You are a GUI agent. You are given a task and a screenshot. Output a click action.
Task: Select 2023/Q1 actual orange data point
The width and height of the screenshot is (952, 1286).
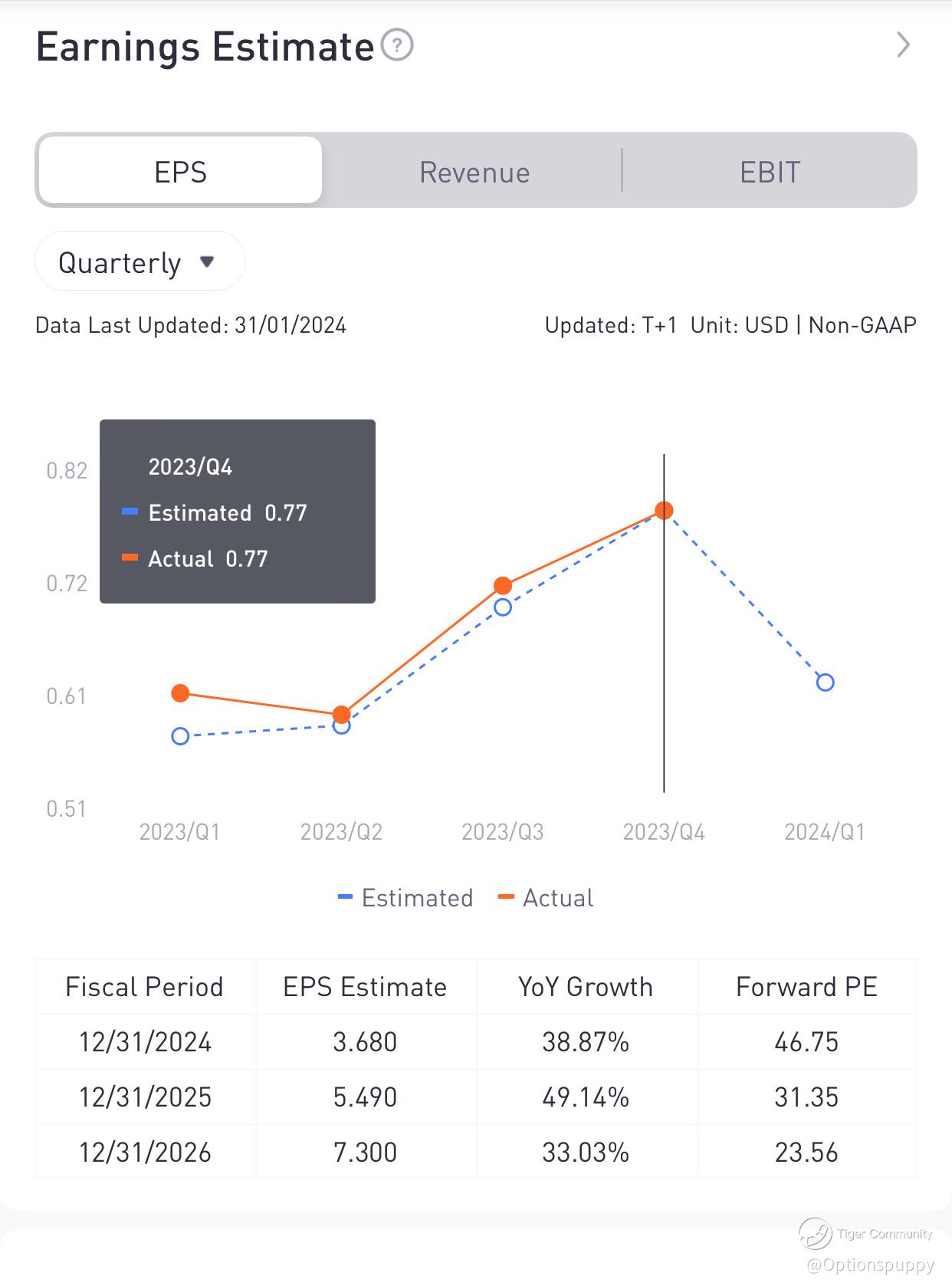click(x=180, y=693)
